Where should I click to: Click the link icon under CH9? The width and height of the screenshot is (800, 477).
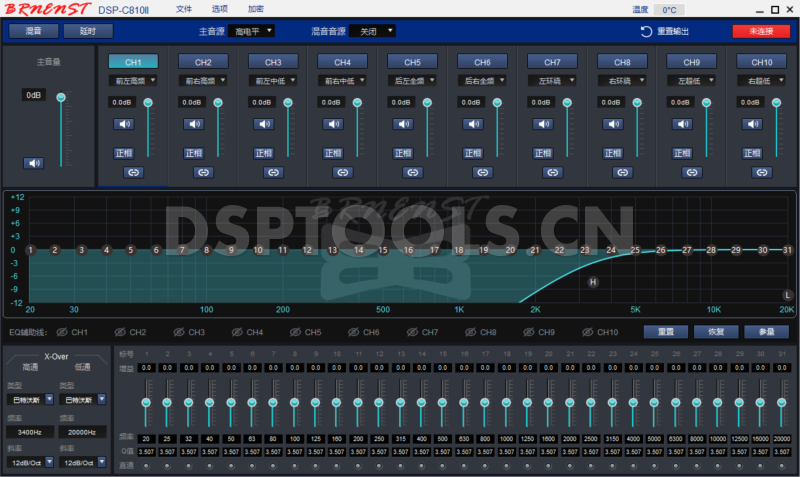pyautogui.click(x=692, y=172)
